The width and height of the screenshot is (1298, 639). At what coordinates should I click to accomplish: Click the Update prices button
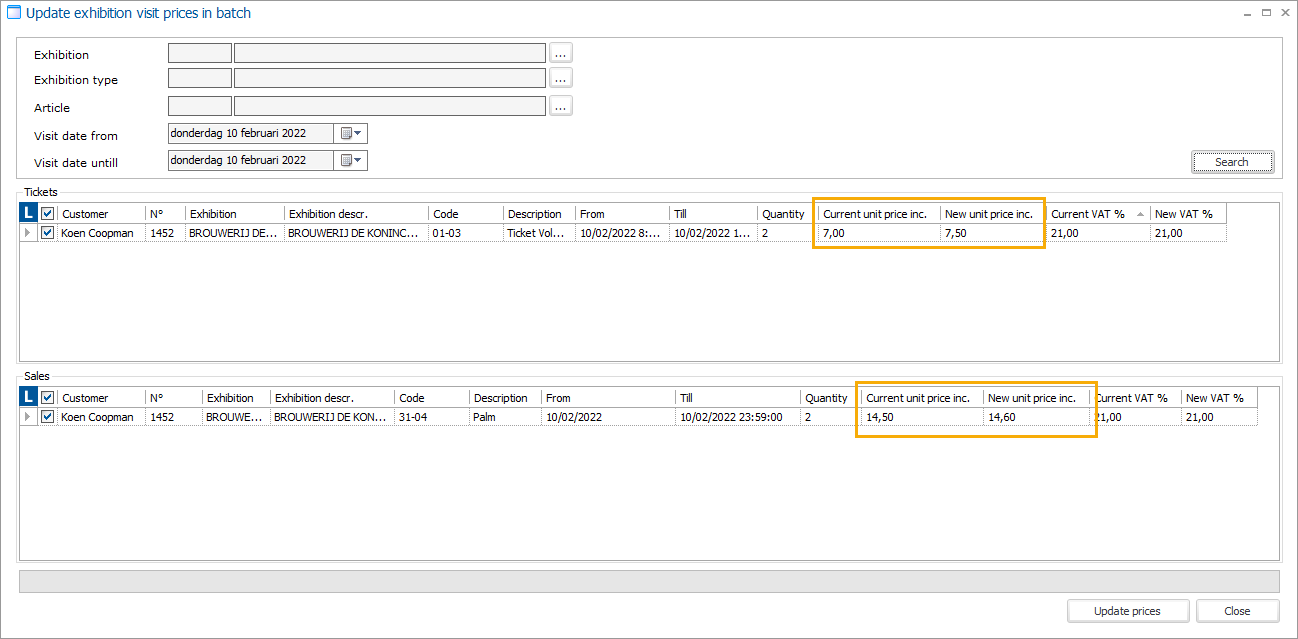point(1127,611)
